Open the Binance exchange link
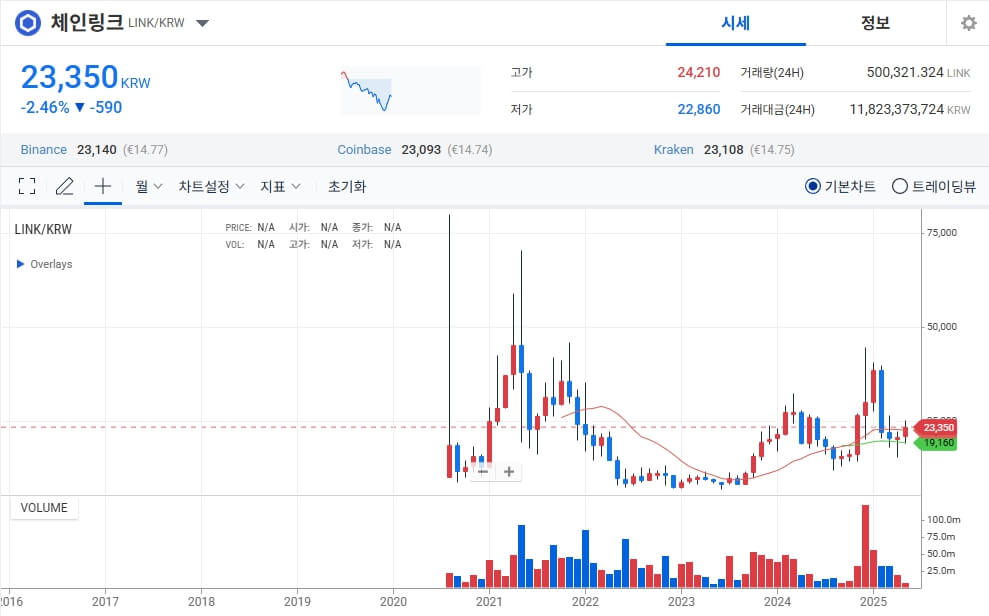 pyautogui.click(x=42, y=149)
